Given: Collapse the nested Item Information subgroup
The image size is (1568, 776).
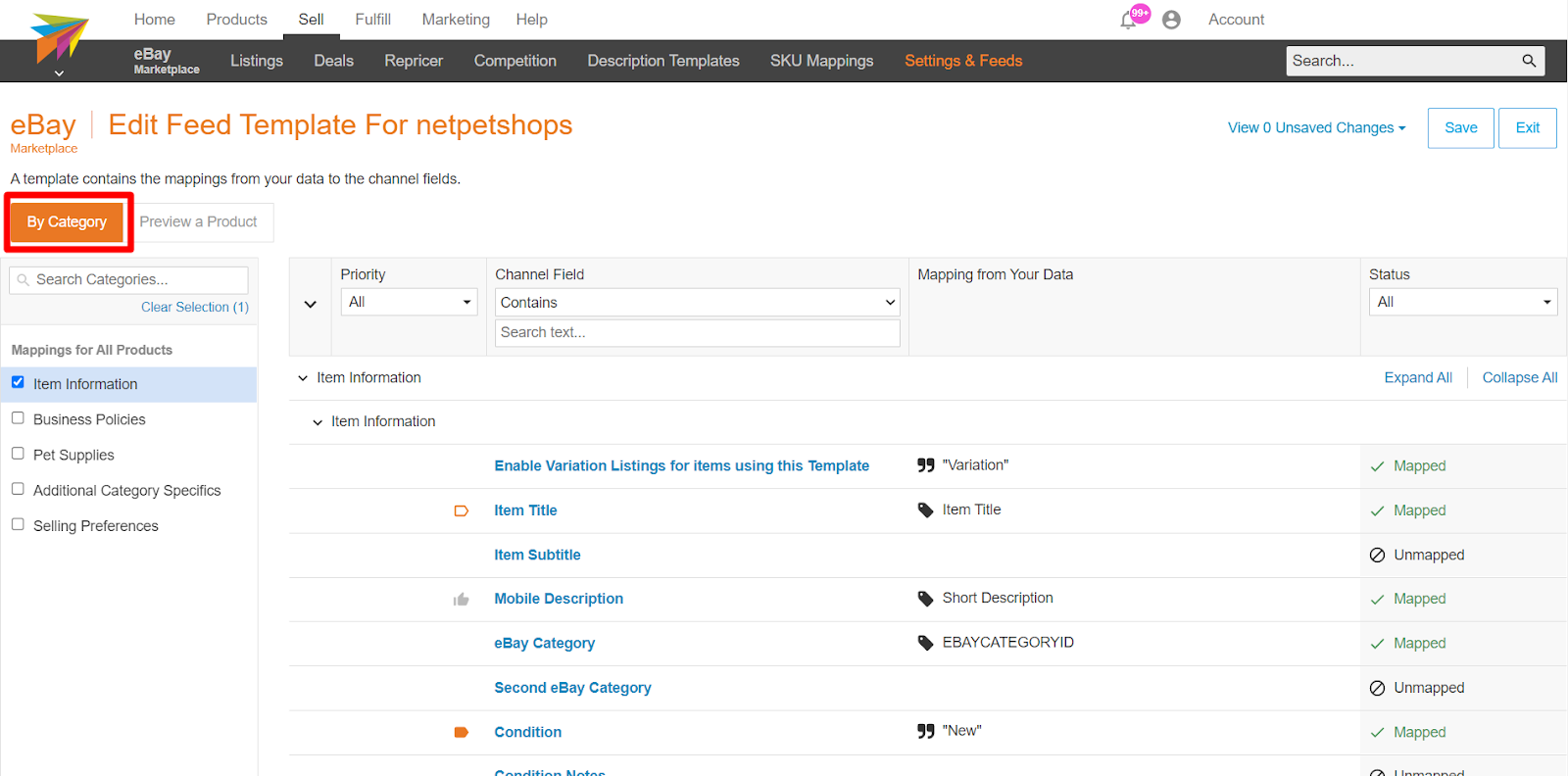Looking at the screenshot, I should 318,422.
